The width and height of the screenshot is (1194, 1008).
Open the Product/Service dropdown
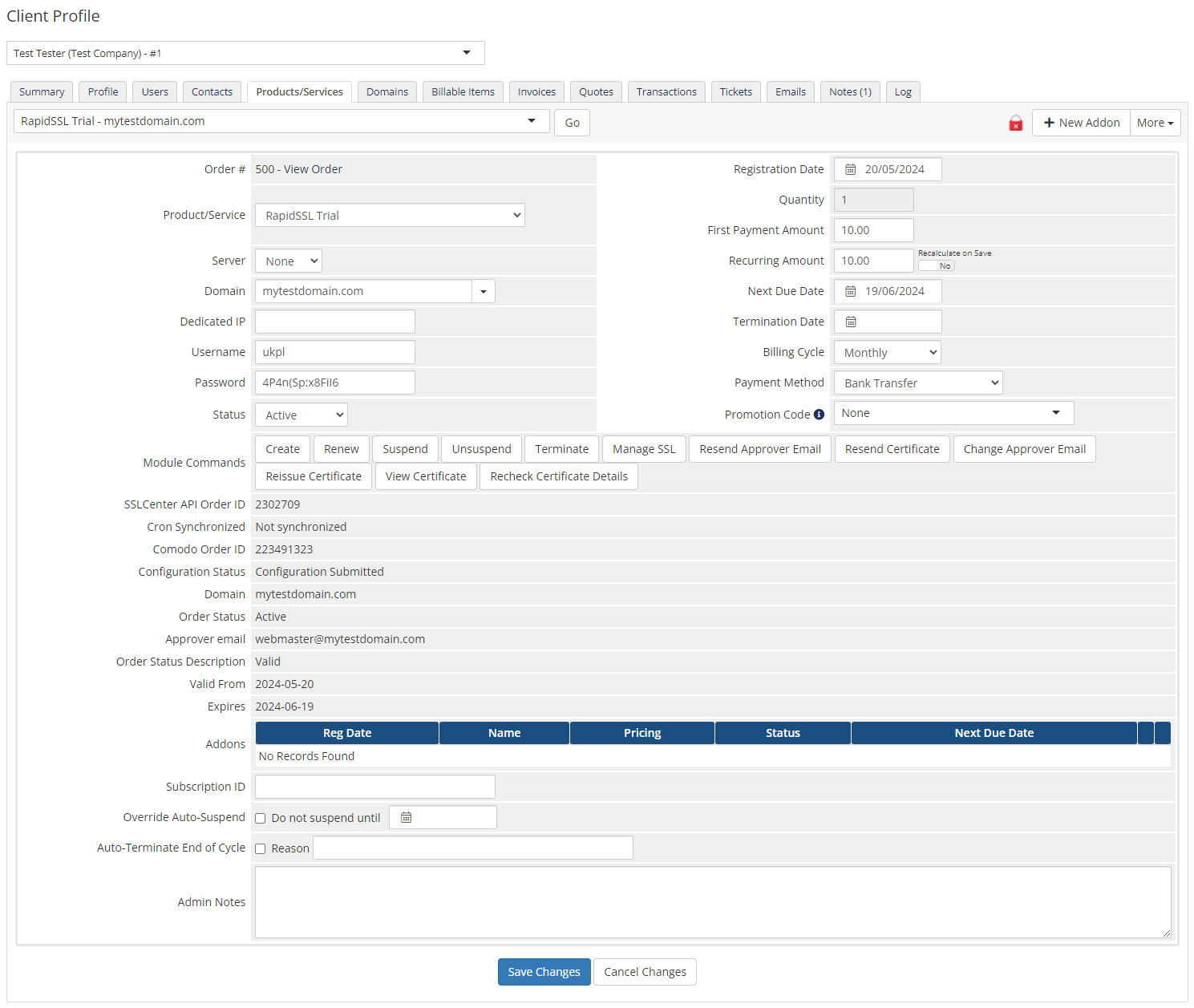[389, 215]
